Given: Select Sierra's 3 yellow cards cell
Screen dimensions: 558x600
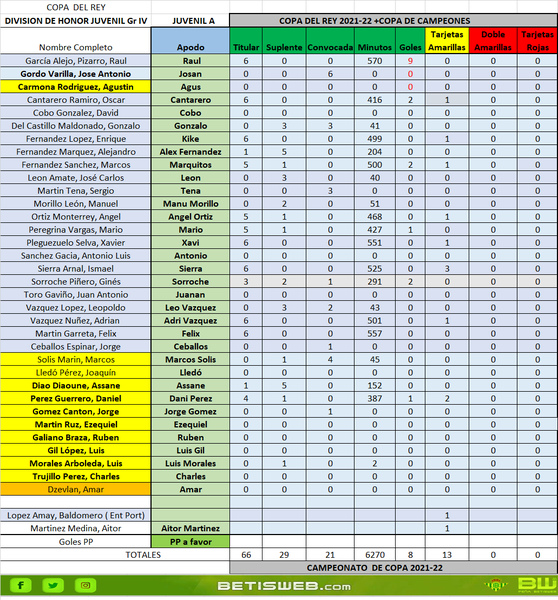Looking at the screenshot, I should 447,269.
